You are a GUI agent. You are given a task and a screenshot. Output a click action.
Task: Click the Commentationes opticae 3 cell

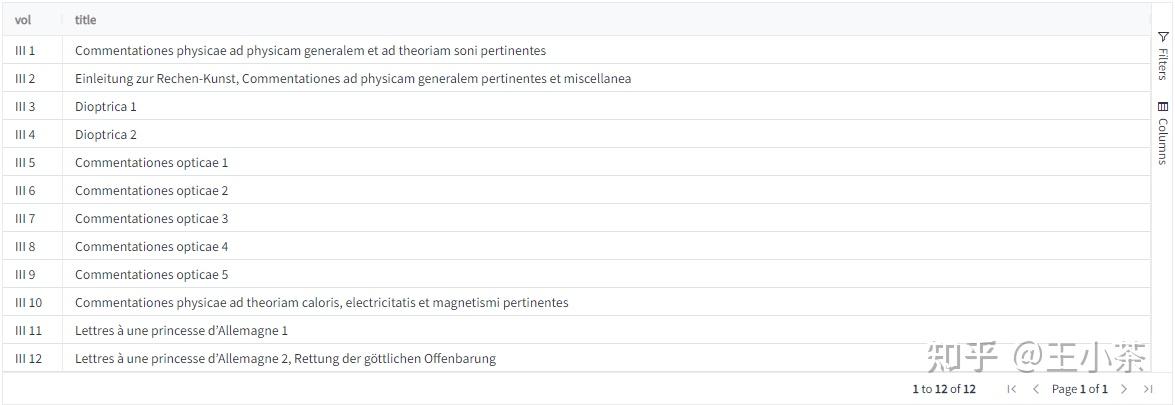(x=152, y=218)
